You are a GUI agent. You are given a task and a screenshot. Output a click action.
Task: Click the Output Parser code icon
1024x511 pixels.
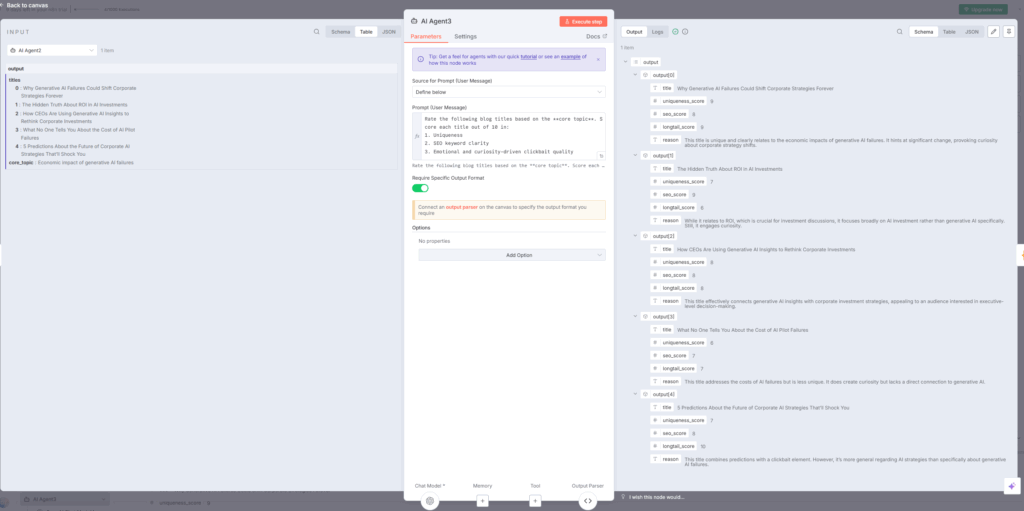587,500
